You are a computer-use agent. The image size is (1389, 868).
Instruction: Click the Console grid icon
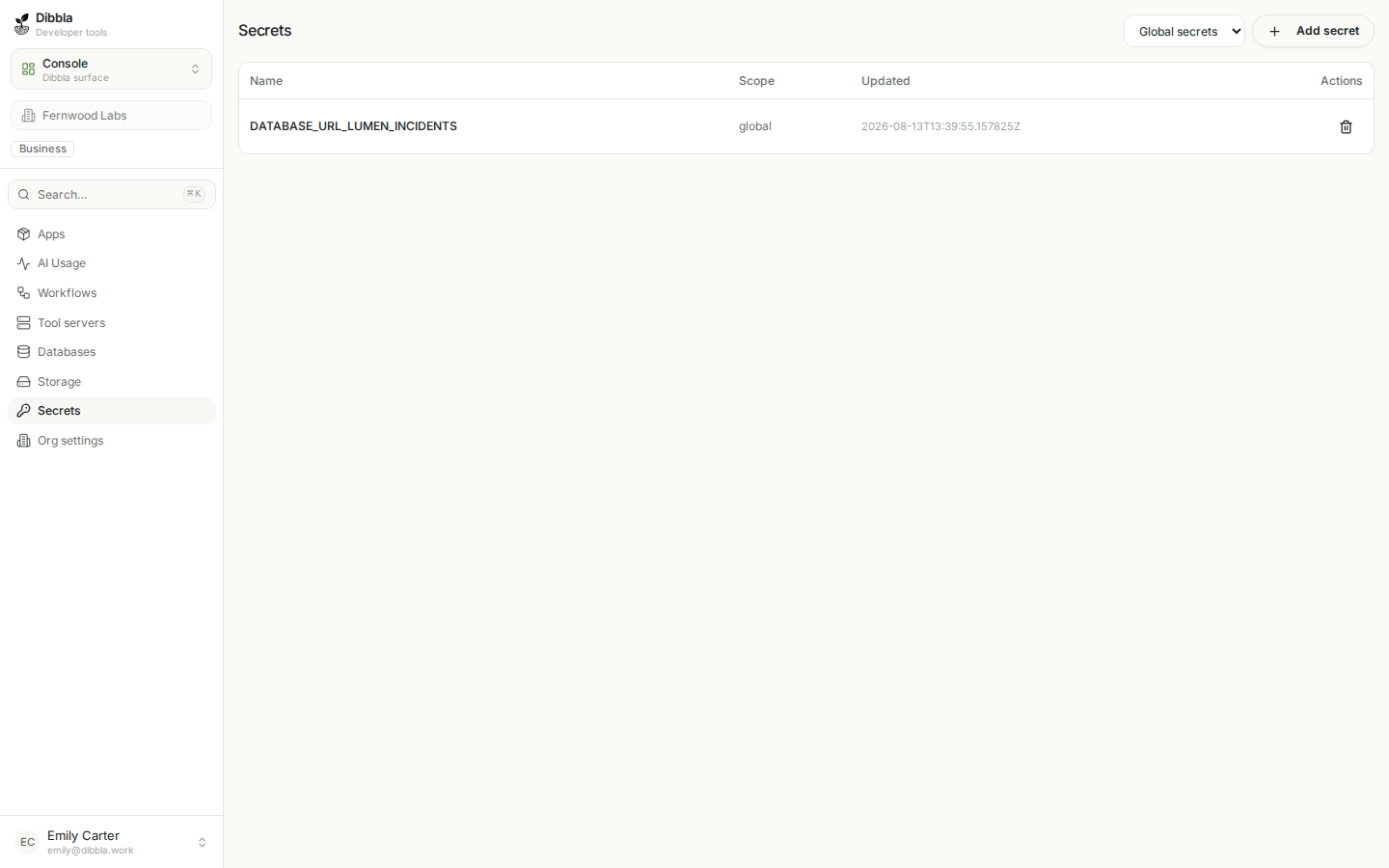(29, 69)
